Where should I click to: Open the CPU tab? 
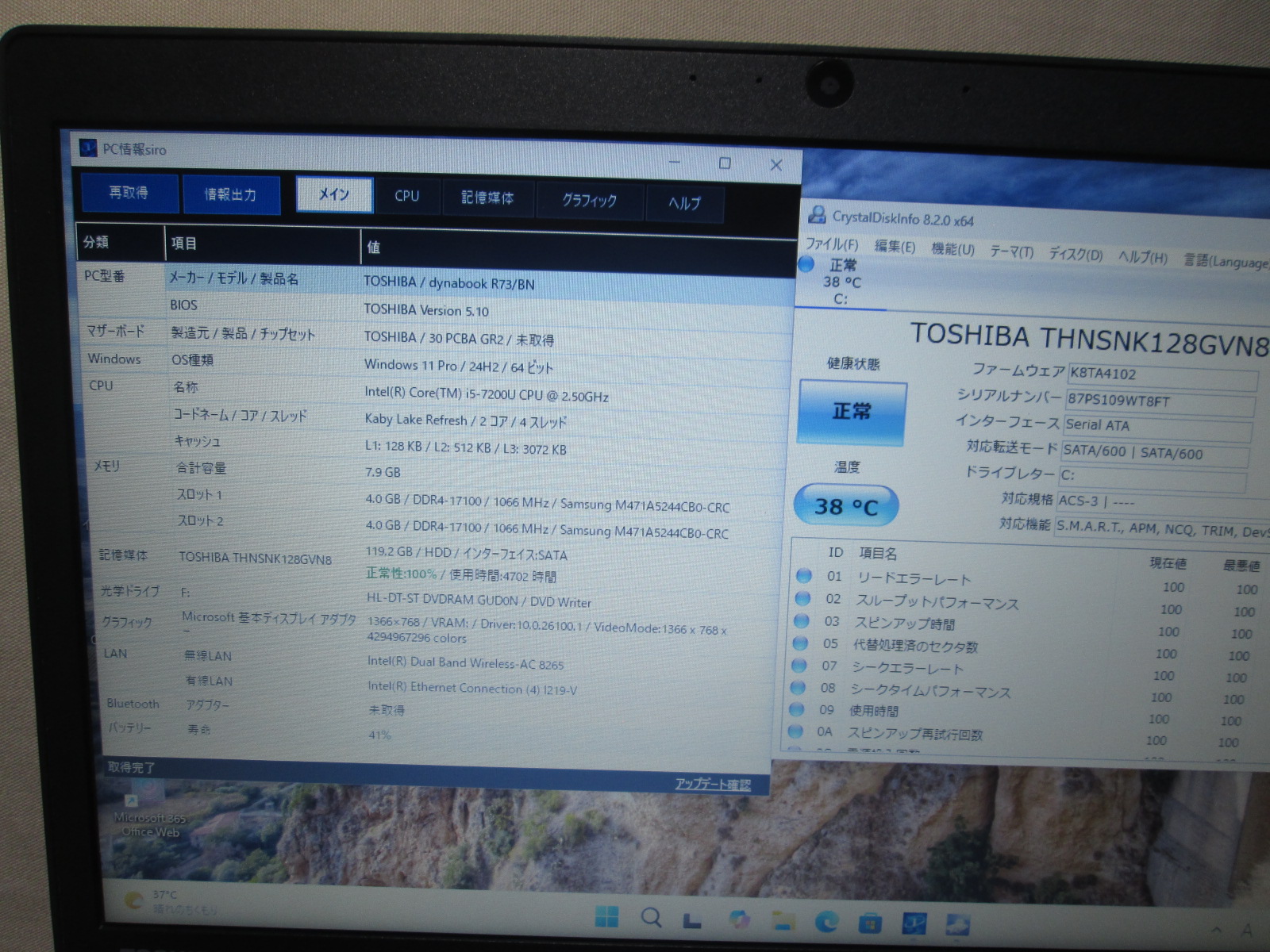(407, 196)
